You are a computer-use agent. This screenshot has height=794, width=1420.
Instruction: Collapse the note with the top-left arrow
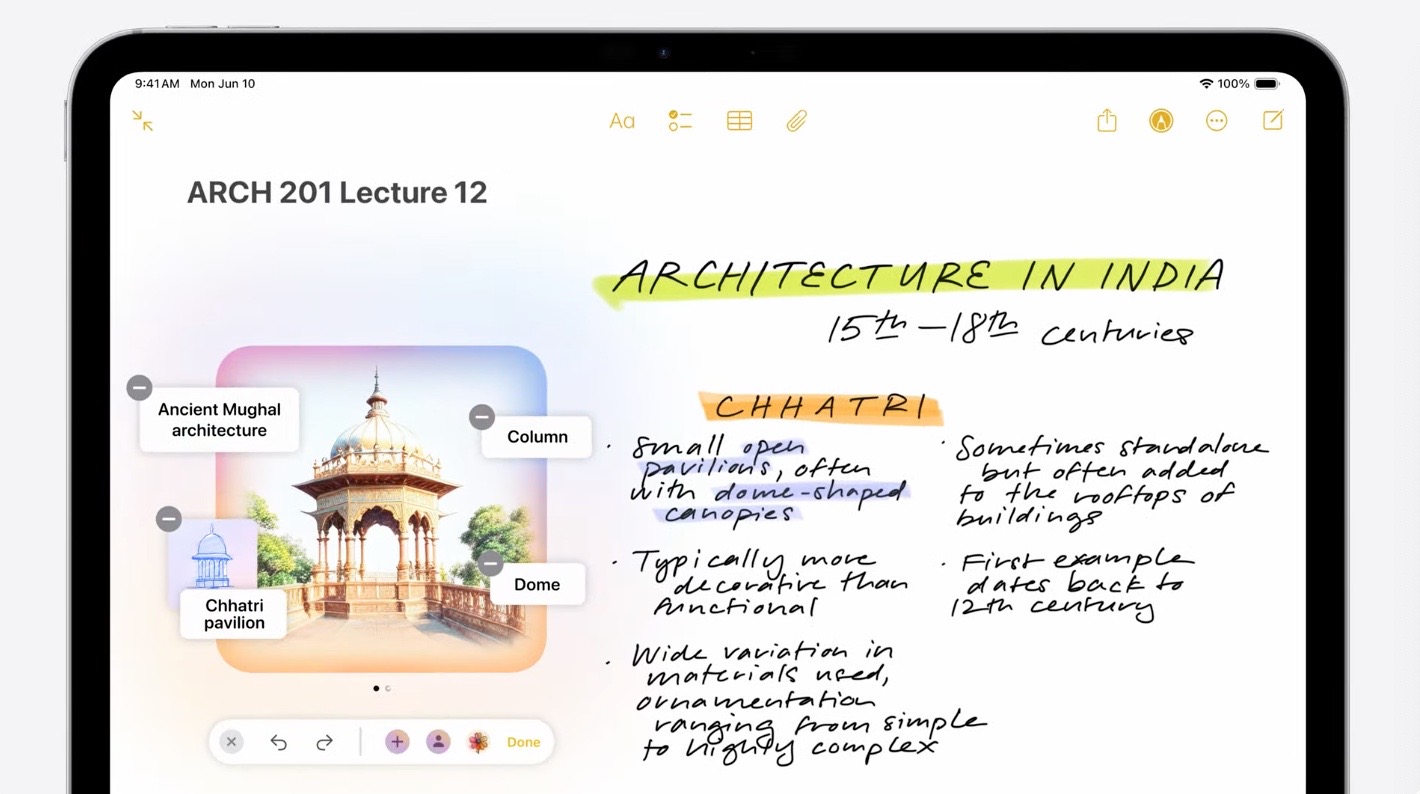tap(142, 121)
